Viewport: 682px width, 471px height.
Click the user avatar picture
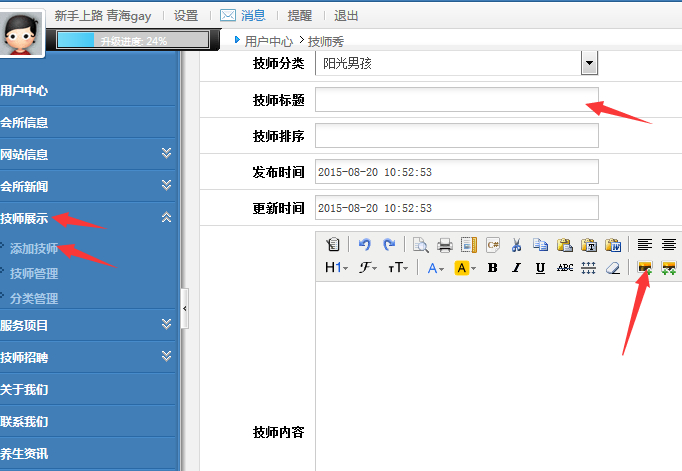(20, 33)
